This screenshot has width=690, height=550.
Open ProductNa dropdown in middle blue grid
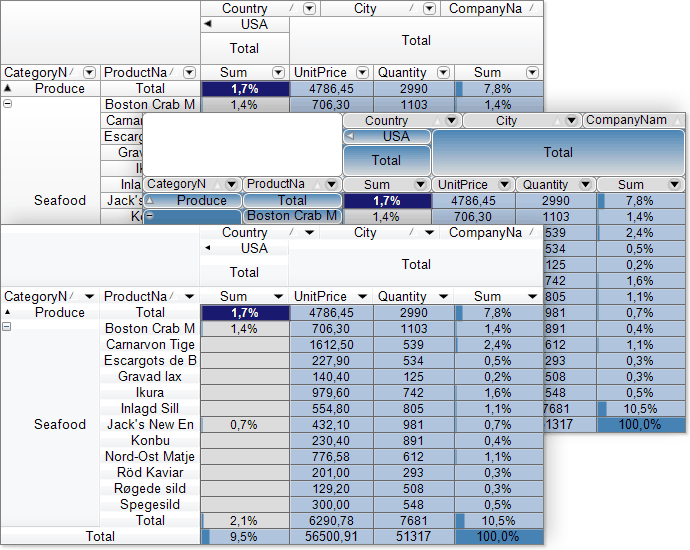point(331,184)
